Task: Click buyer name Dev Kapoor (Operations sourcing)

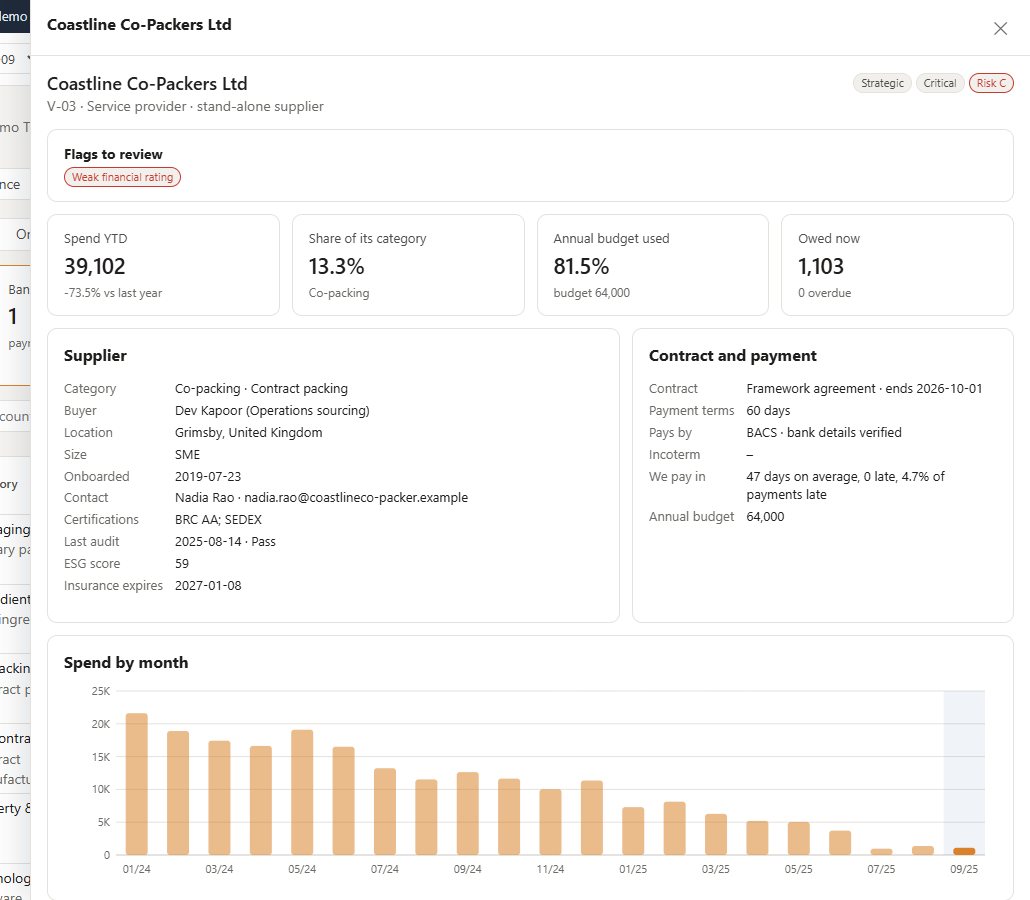Action: [272, 411]
